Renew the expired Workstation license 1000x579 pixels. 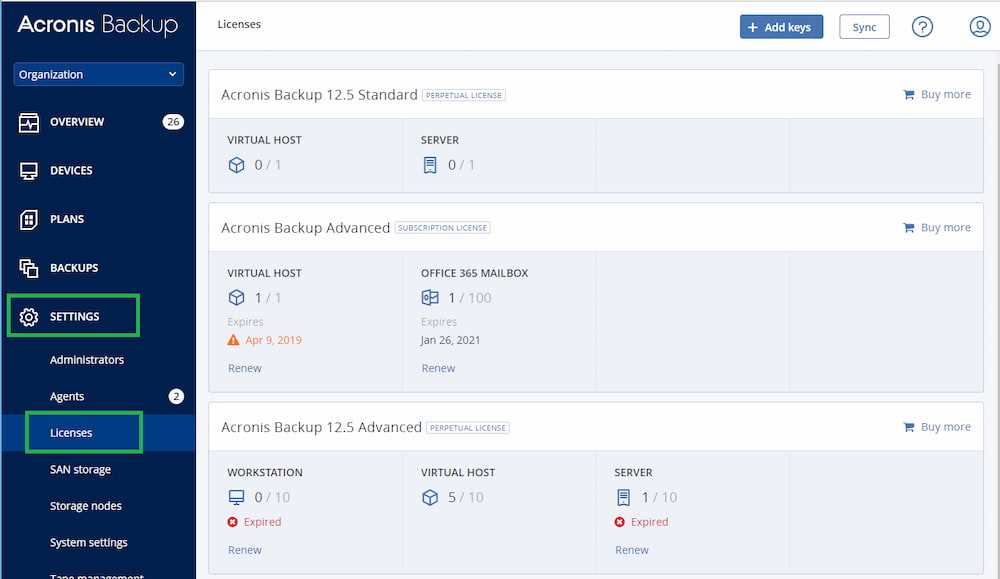(x=245, y=550)
